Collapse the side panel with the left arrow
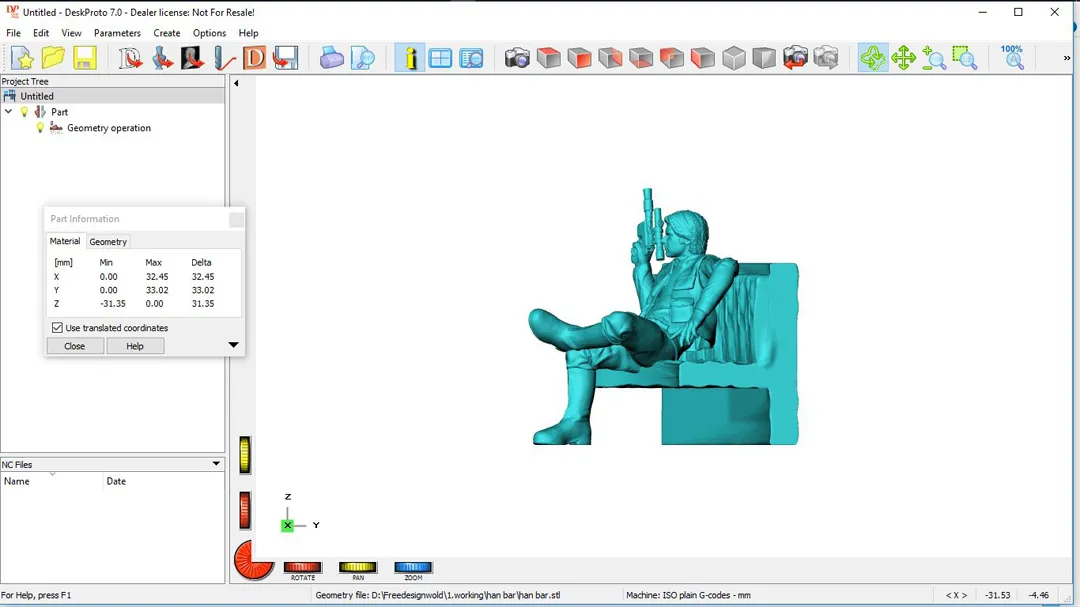Screen dimensions: 1080x607 [x=236, y=83]
